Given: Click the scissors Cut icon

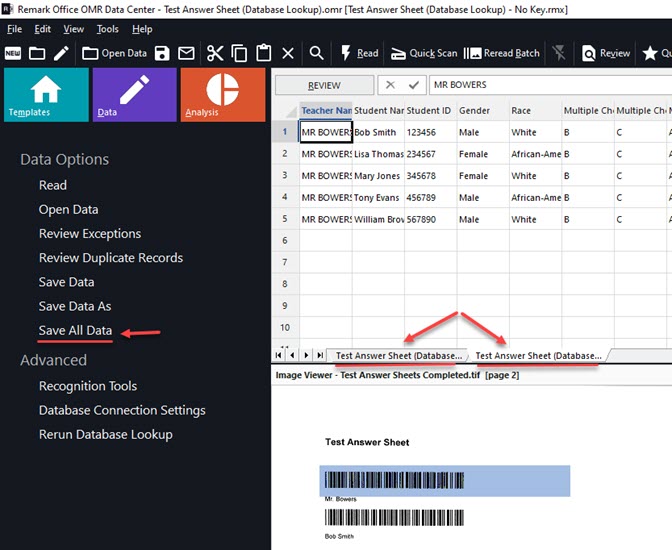Looking at the screenshot, I should 215,54.
